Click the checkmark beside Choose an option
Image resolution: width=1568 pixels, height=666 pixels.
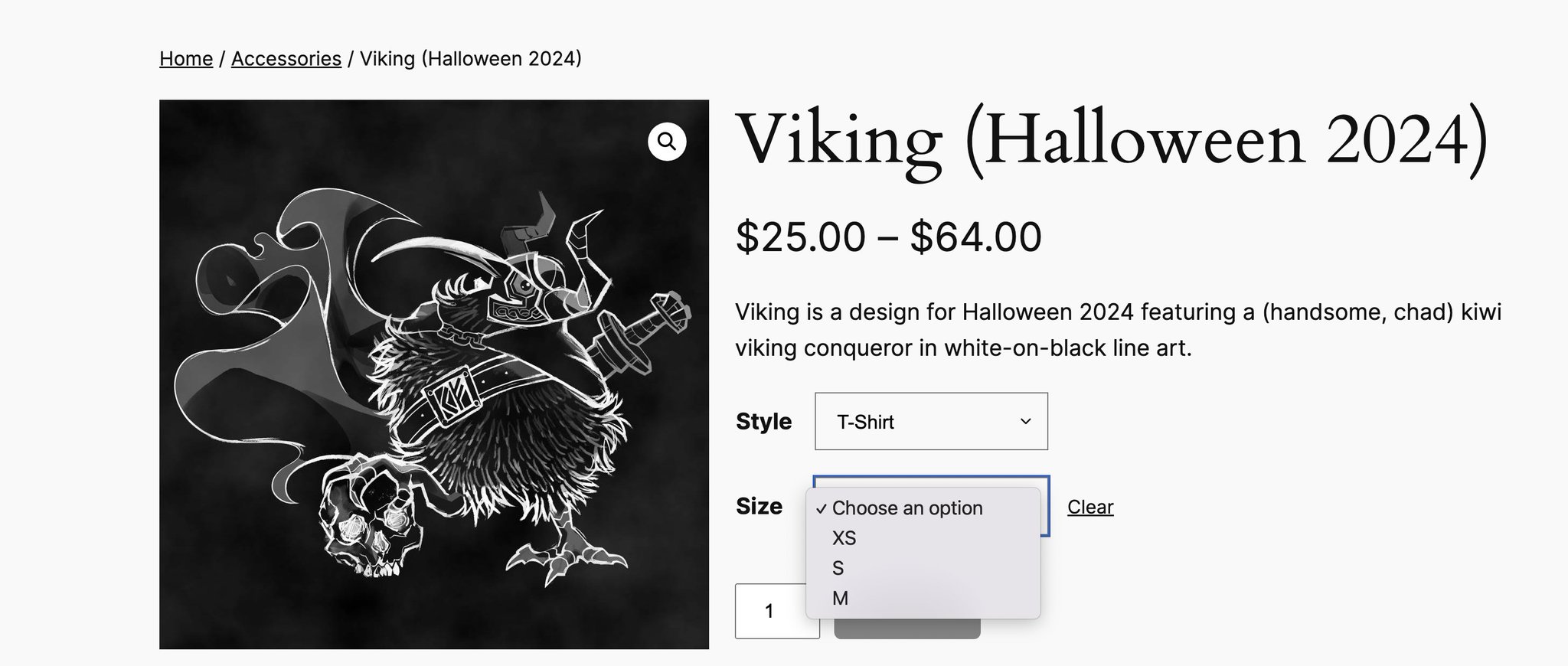pos(821,509)
